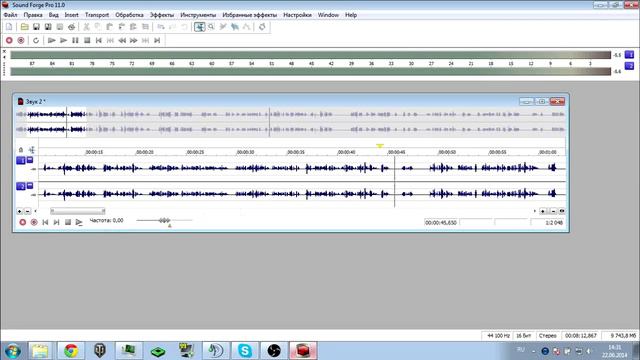Click the Частота scrub rate slider
The height and width of the screenshot is (360, 640).
(x=164, y=221)
